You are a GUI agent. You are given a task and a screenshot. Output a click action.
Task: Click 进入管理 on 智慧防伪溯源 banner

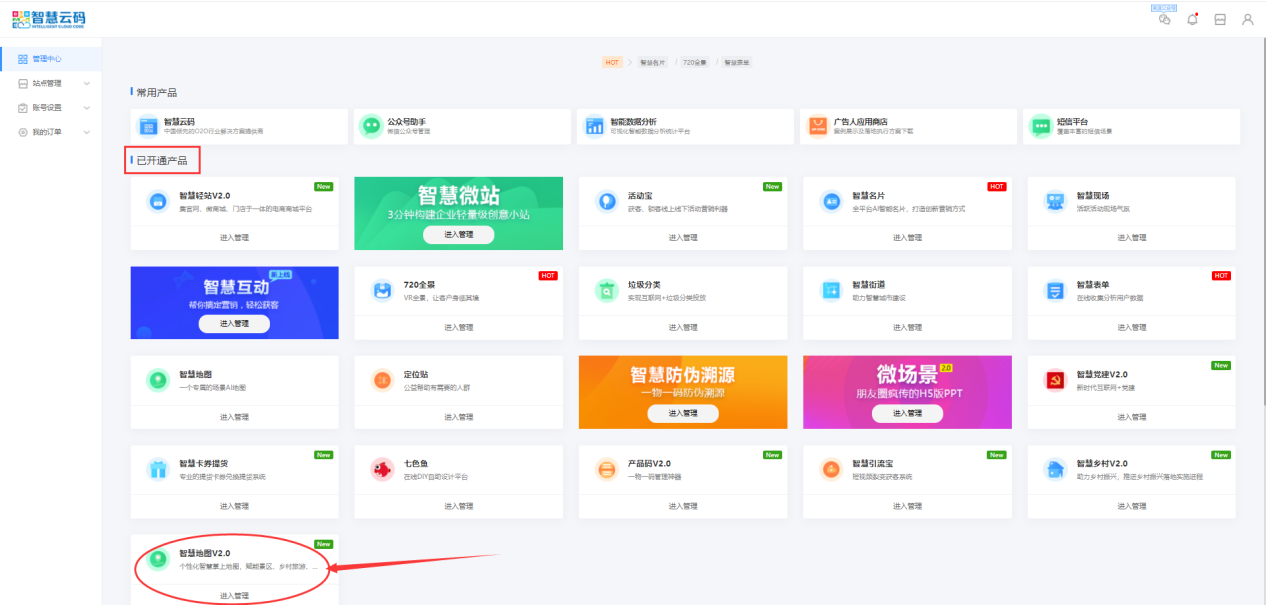click(x=682, y=413)
